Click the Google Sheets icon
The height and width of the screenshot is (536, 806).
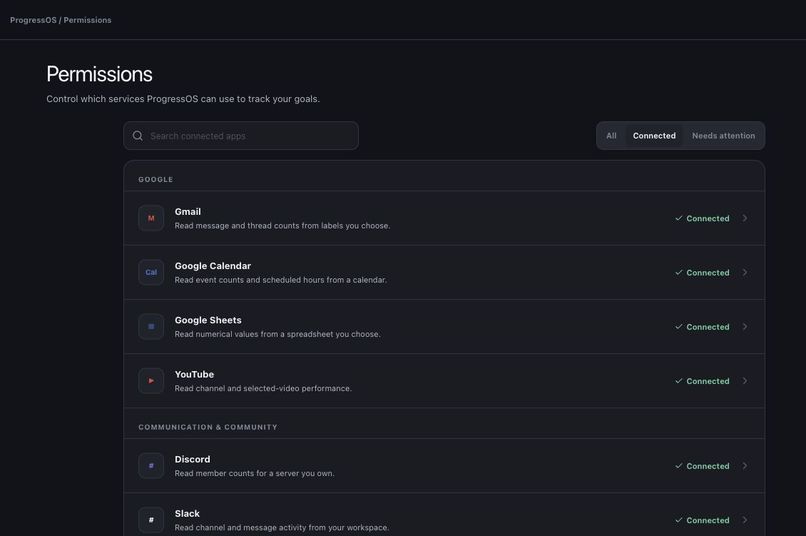point(151,327)
